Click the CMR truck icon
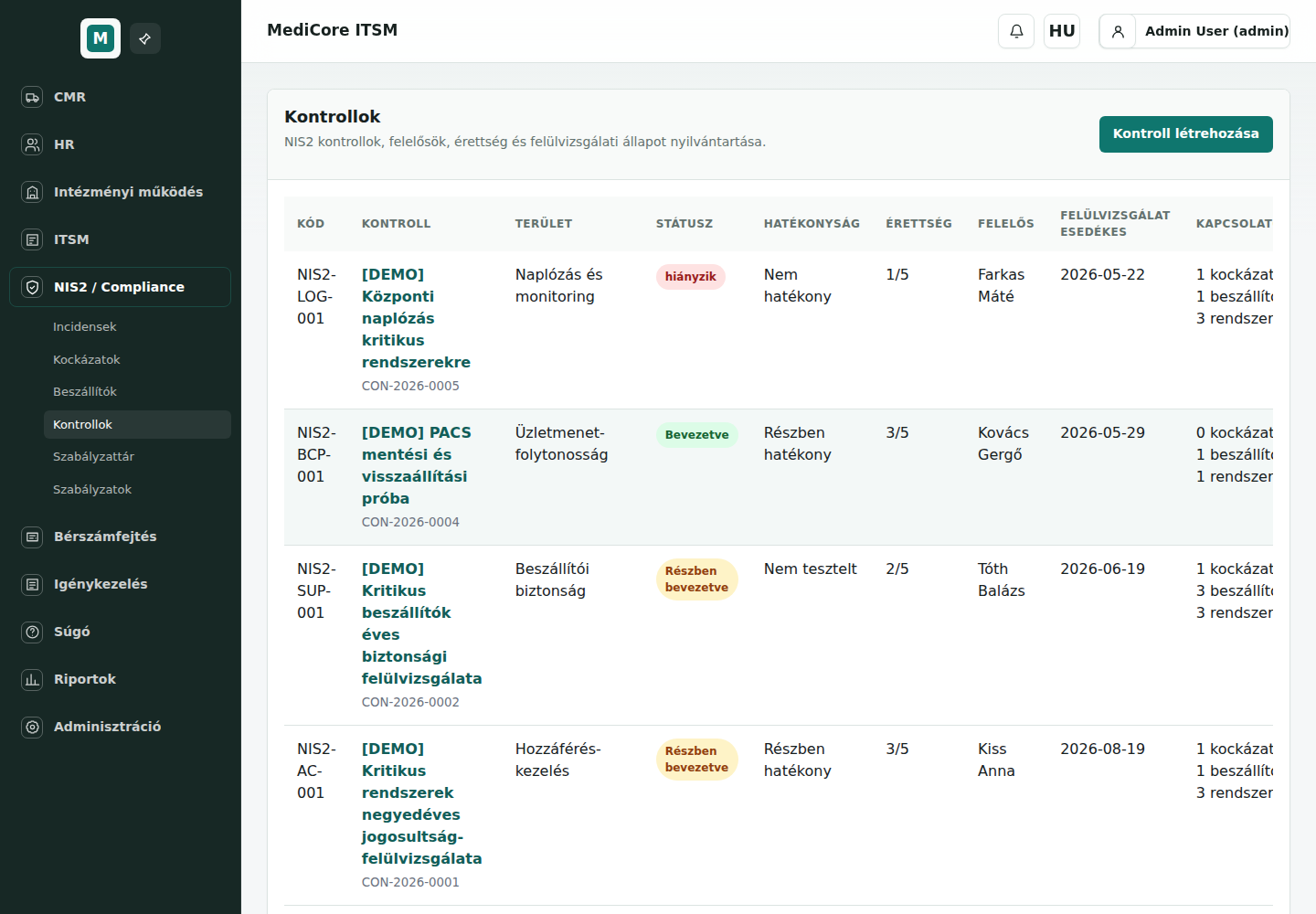 click(32, 97)
